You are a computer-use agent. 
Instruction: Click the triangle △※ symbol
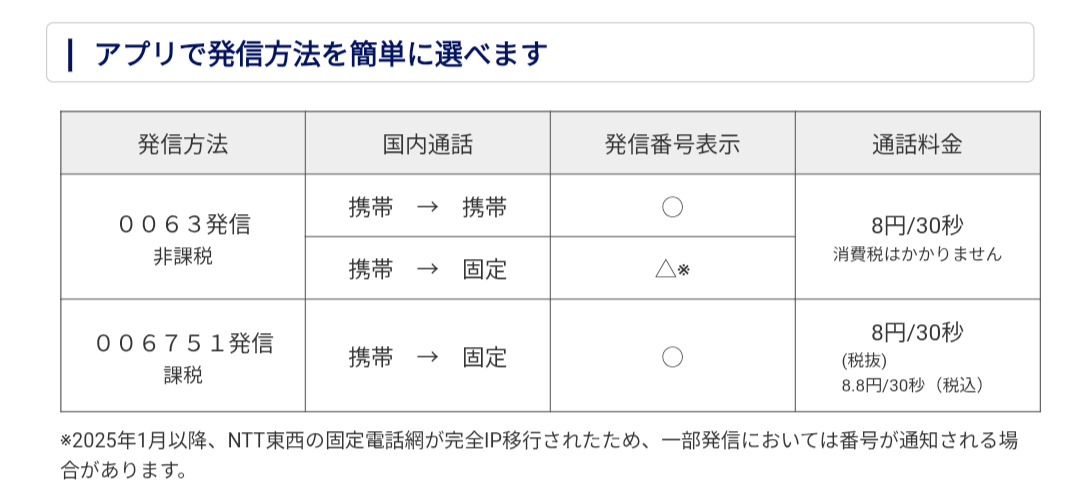click(671, 268)
